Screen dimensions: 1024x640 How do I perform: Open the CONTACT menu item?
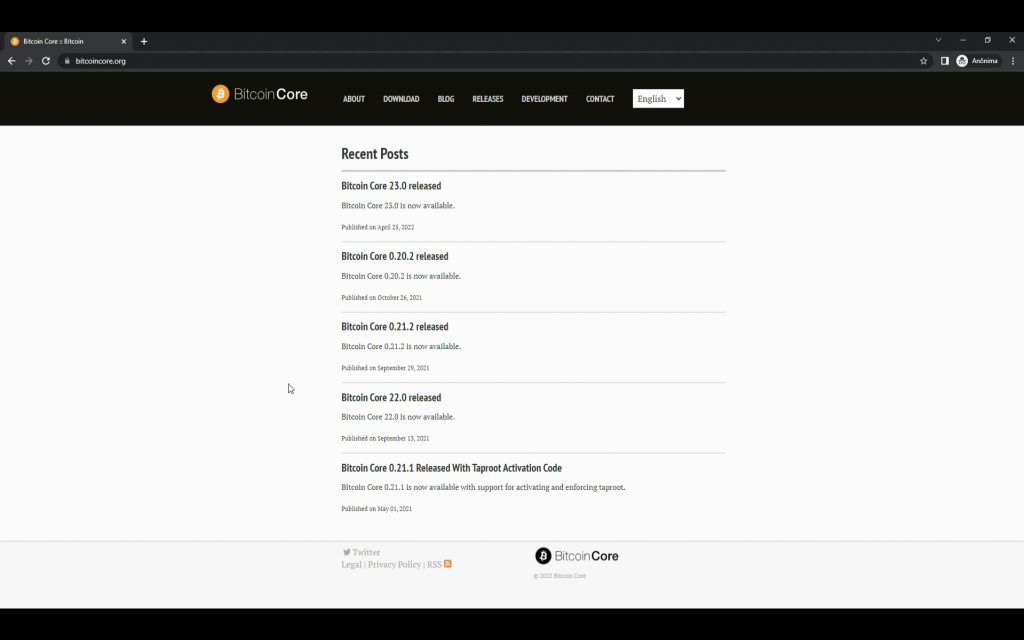pyautogui.click(x=600, y=99)
